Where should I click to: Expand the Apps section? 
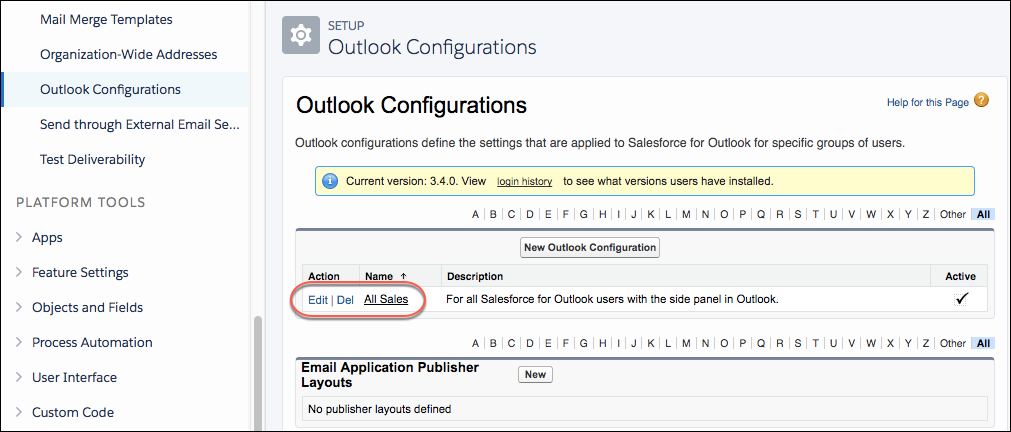coord(19,237)
